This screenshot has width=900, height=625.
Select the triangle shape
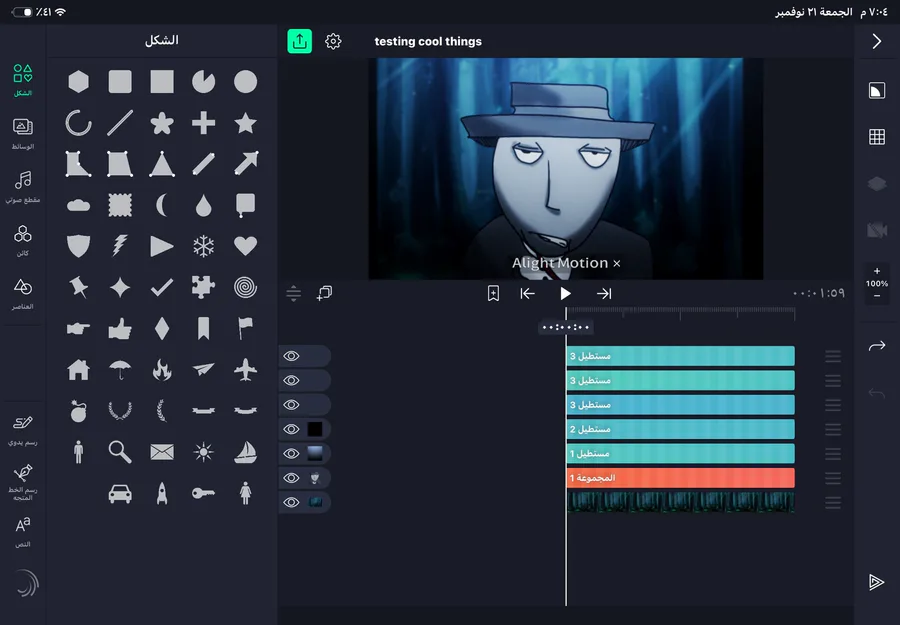162,164
